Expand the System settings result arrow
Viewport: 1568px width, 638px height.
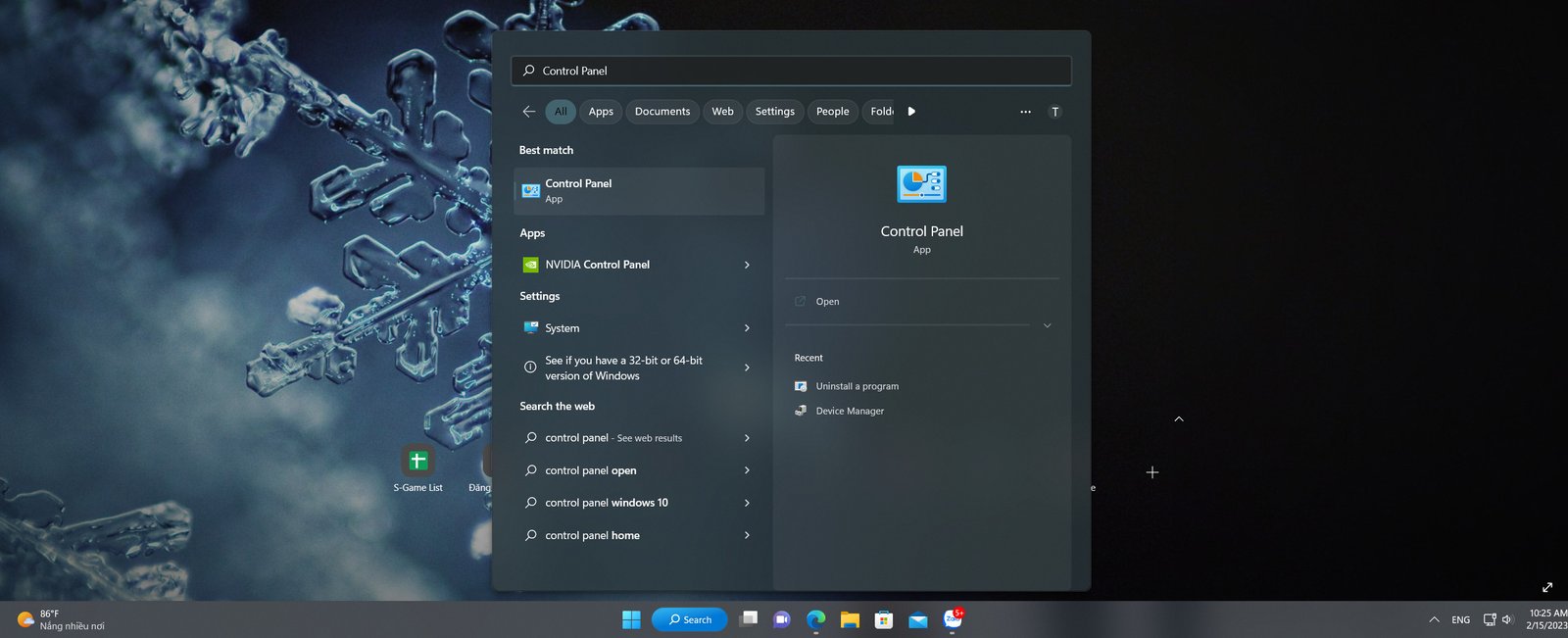[747, 328]
